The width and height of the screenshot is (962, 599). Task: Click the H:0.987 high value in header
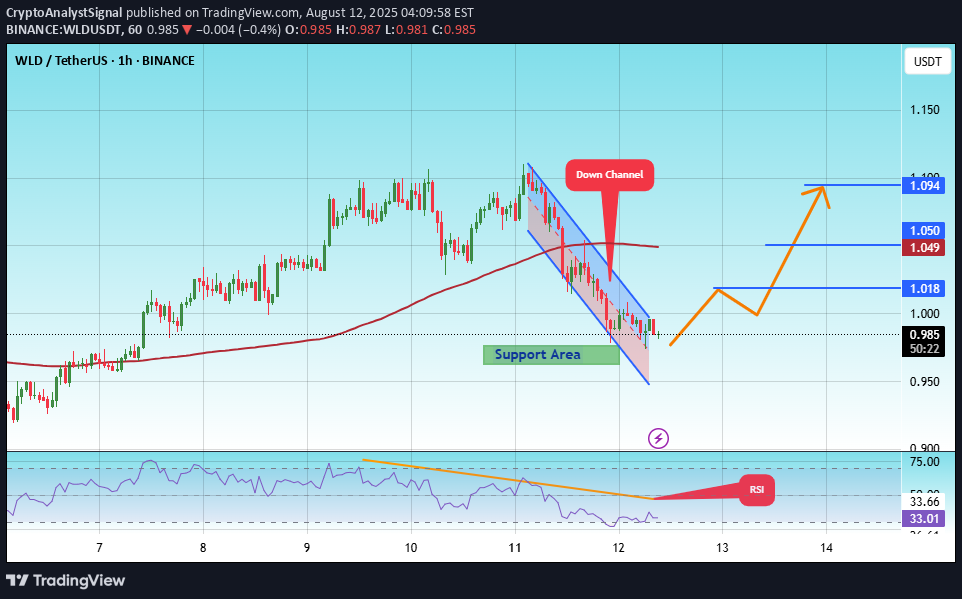(x=358, y=29)
